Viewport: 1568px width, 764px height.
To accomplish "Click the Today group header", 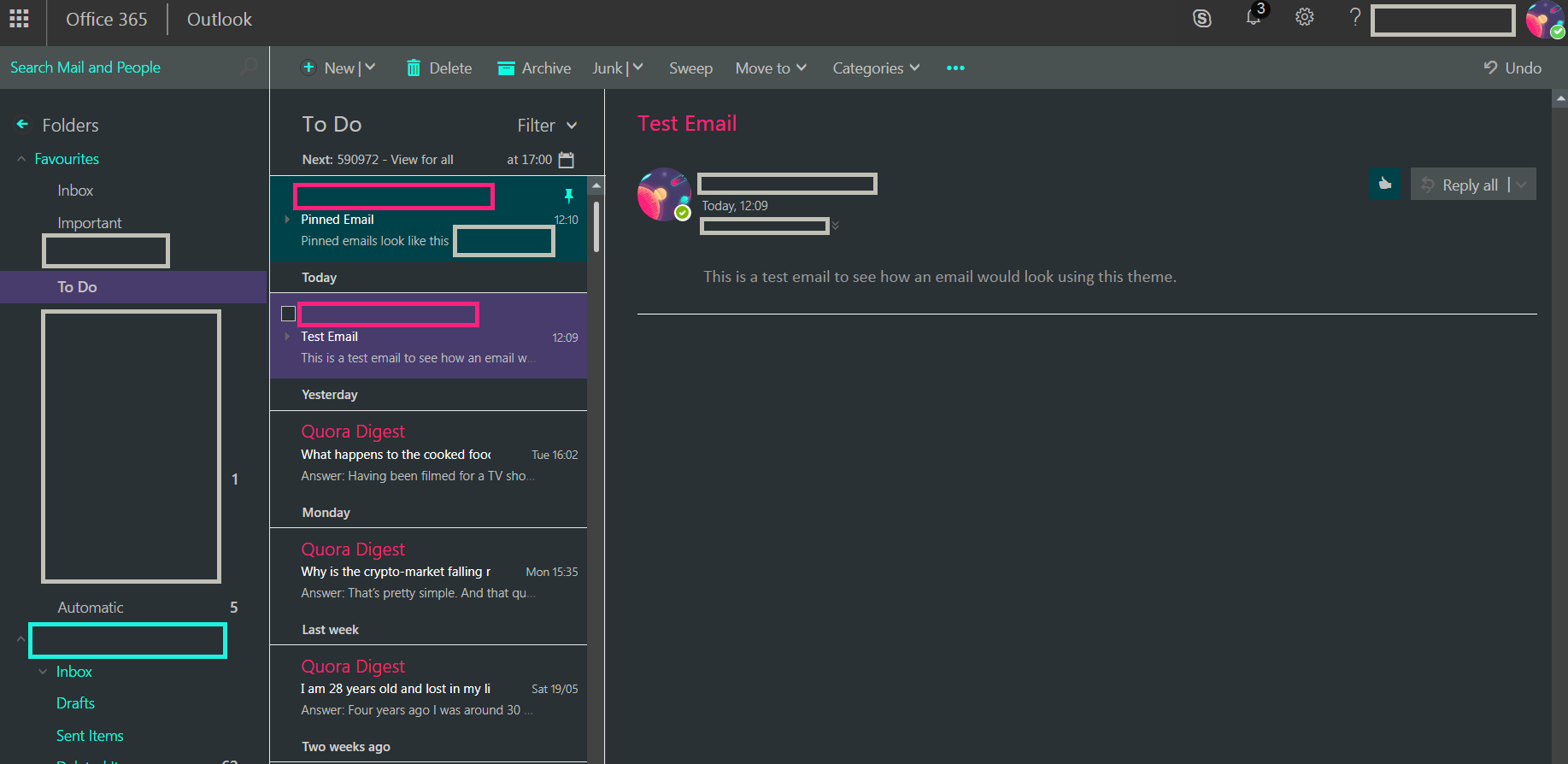I will tap(319, 278).
